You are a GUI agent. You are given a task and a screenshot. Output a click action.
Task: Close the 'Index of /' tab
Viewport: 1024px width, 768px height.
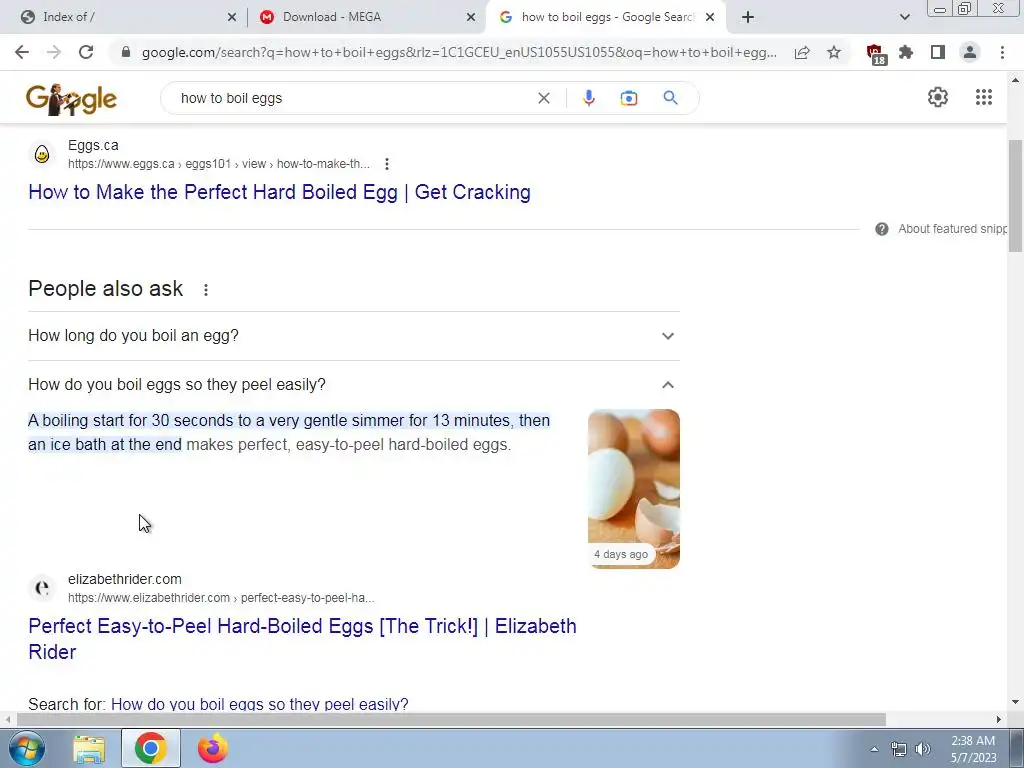pyautogui.click(x=232, y=18)
